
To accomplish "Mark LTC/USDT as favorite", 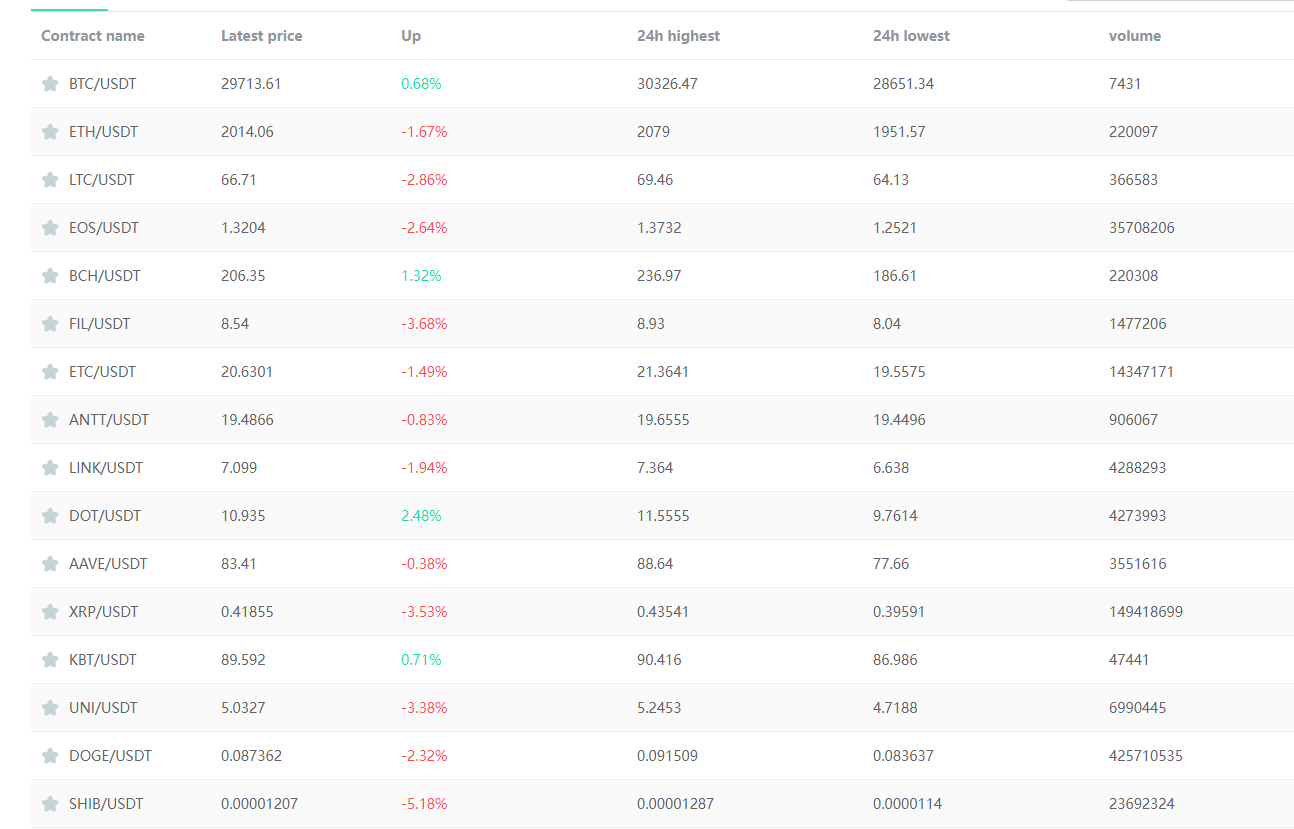I will [50, 180].
